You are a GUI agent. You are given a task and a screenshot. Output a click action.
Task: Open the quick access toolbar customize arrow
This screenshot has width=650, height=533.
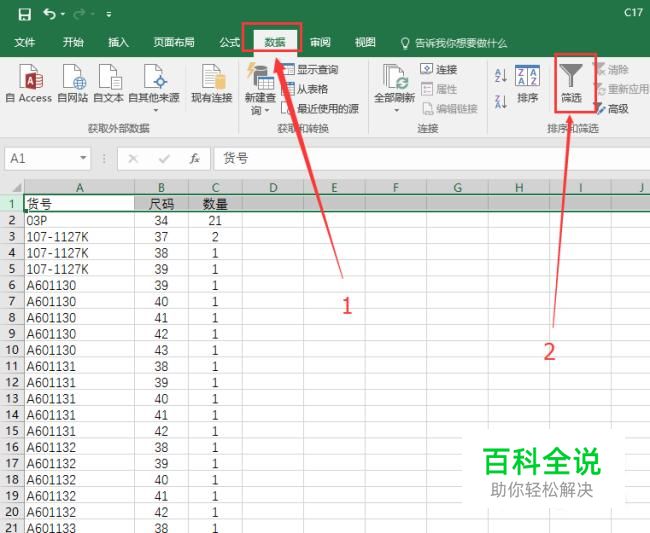point(109,15)
